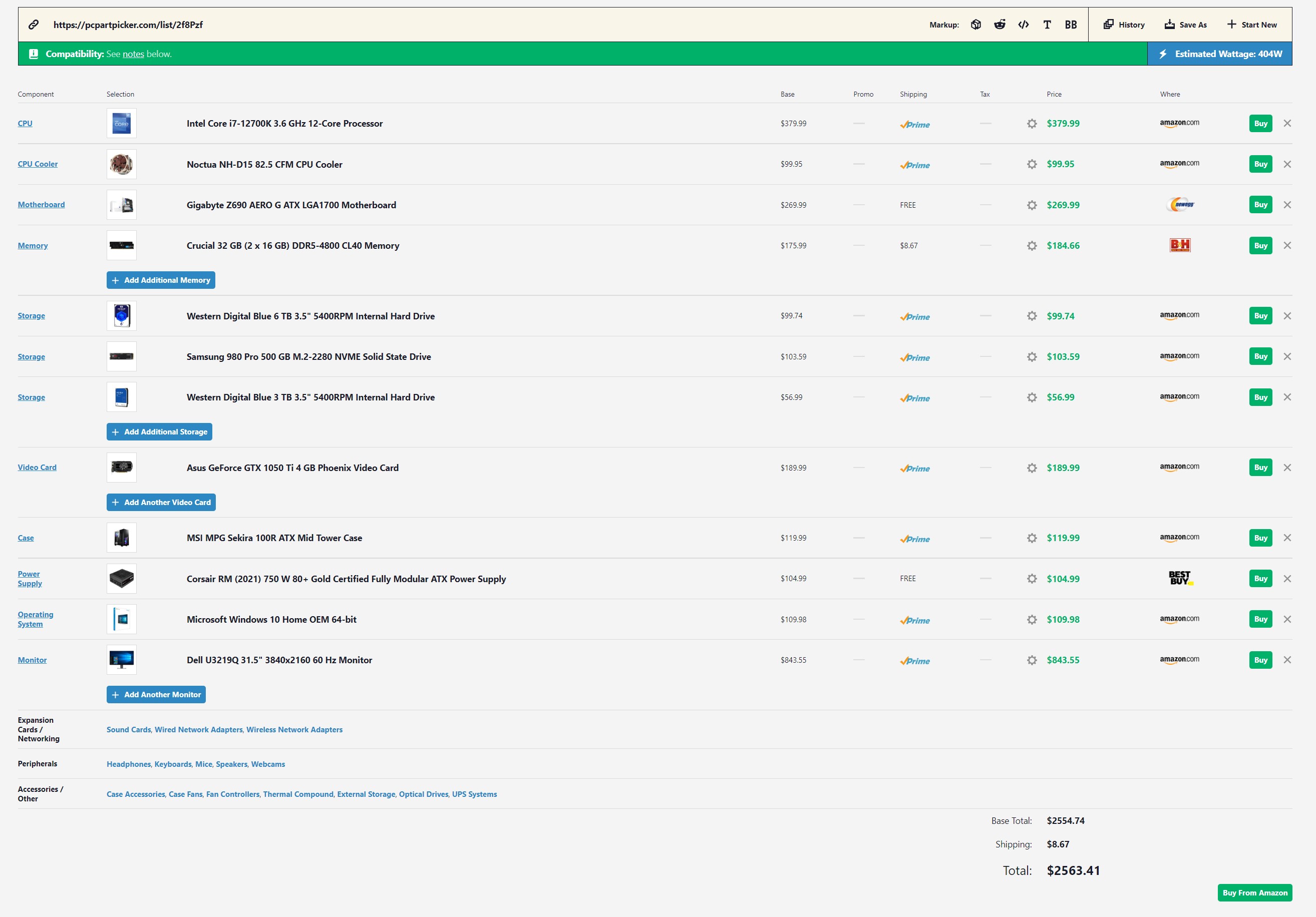Click Save As in the top bar

pyautogui.click(x=1185, y=25)
